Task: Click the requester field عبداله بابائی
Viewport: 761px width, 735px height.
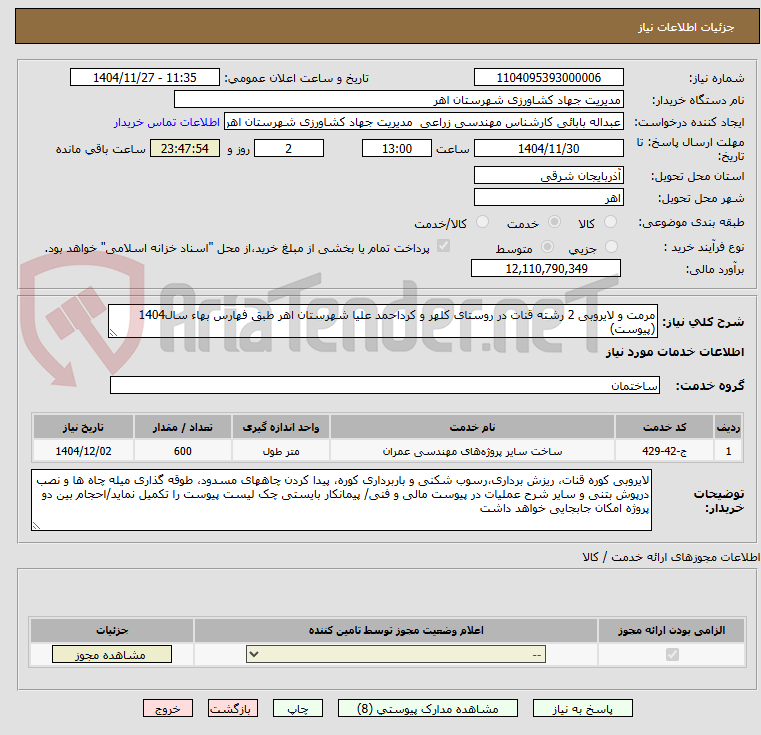Action: (x=424, y=122)
